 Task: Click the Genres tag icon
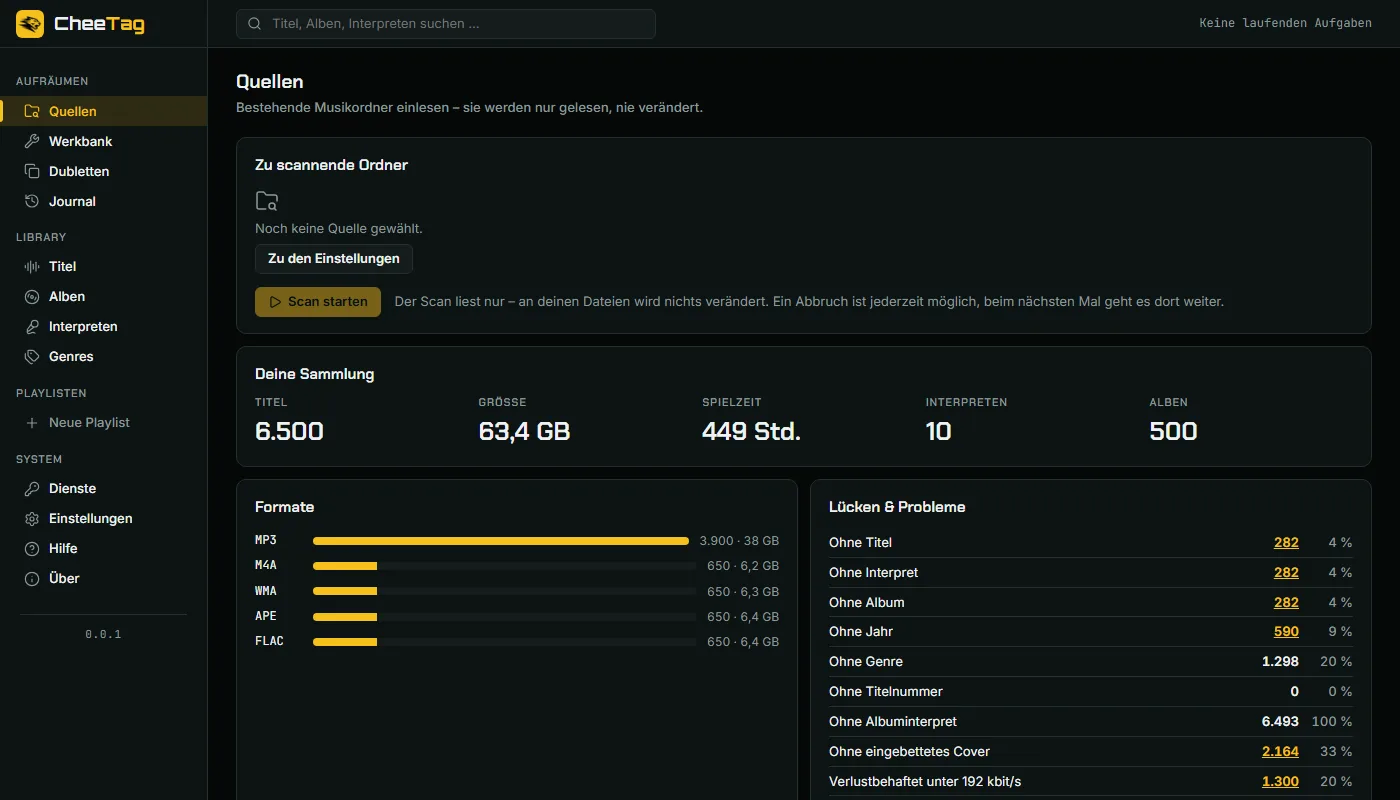click(32, 356)
